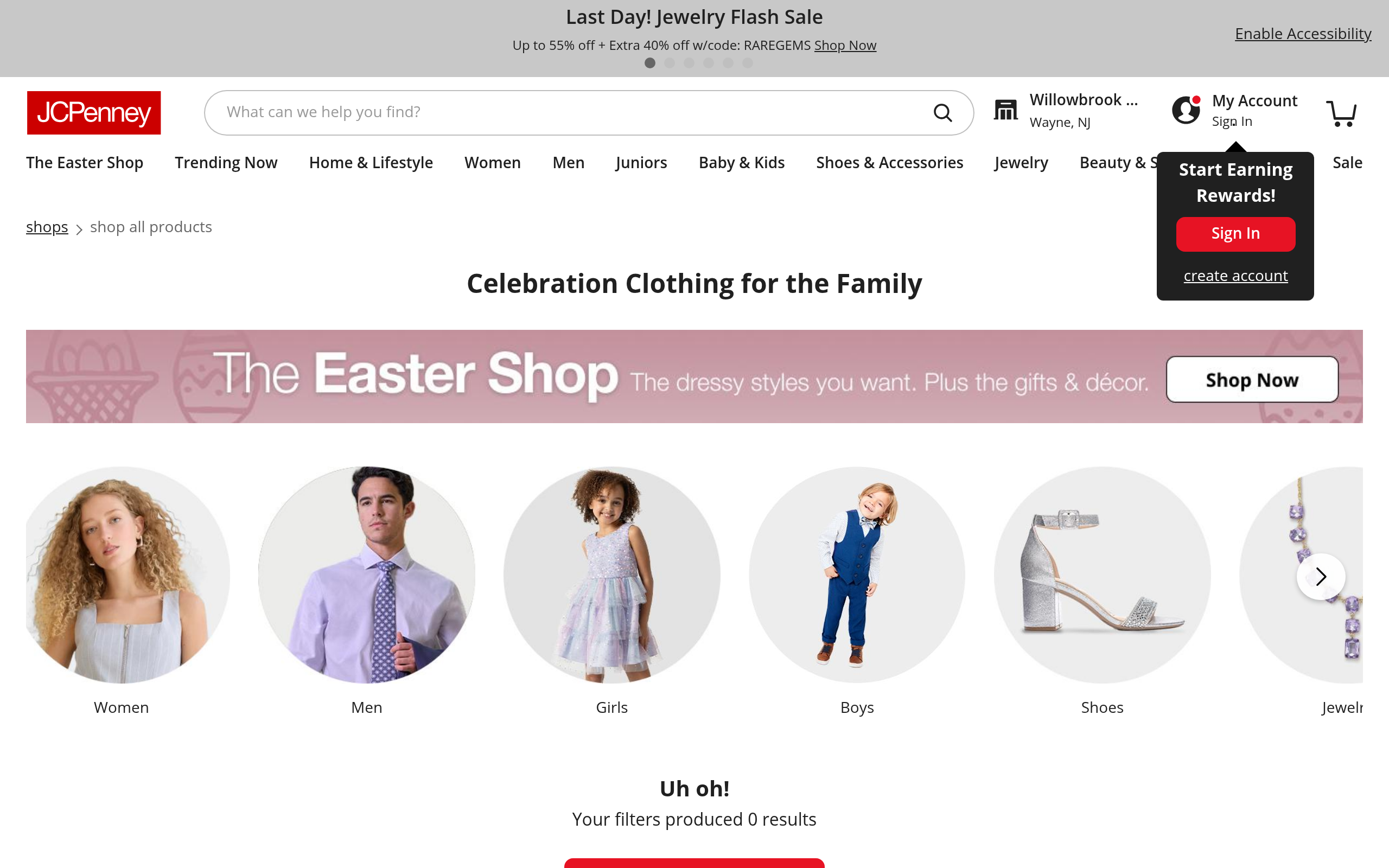Select the last promo banner dot
The height and width of the screenshot is (868, 1389).
pos(747,63)
